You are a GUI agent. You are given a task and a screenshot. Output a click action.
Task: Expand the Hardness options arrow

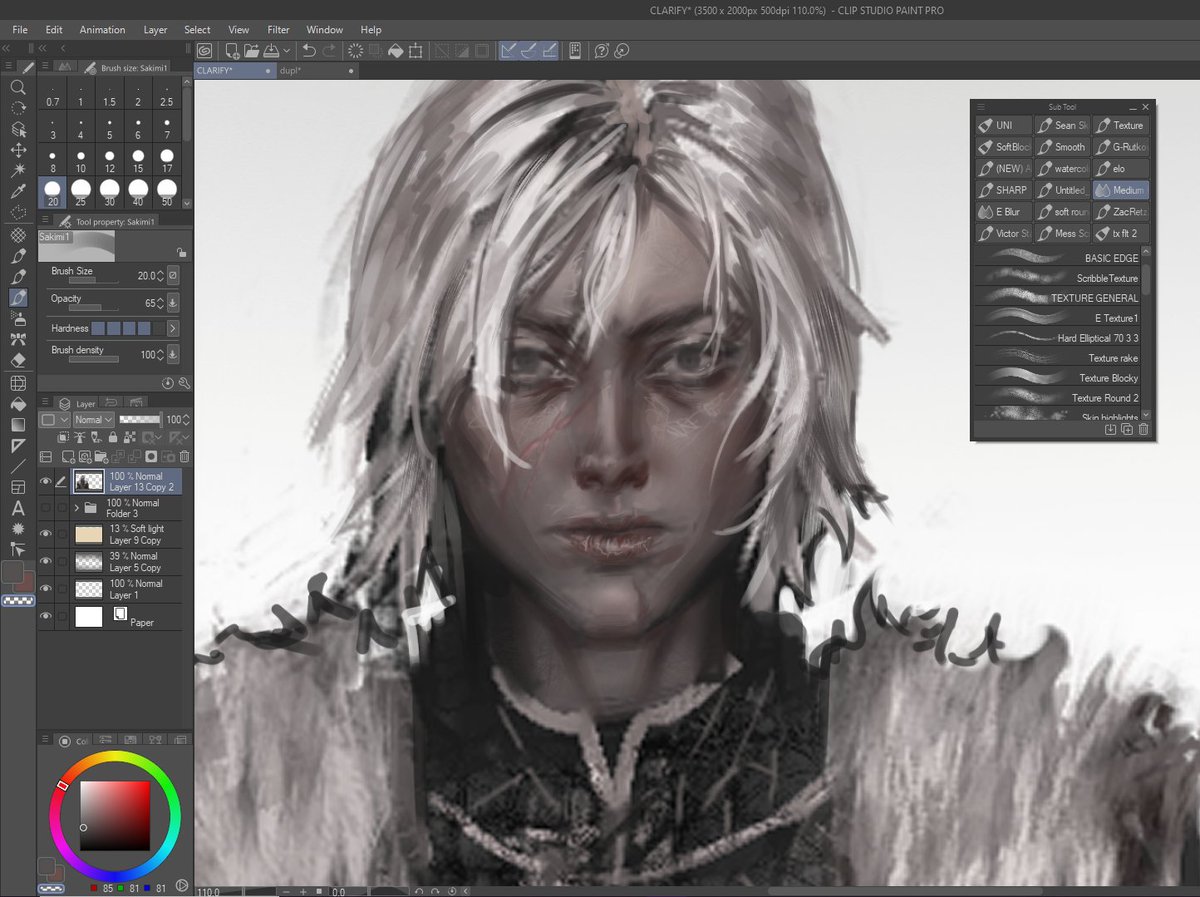pos(173,328)
